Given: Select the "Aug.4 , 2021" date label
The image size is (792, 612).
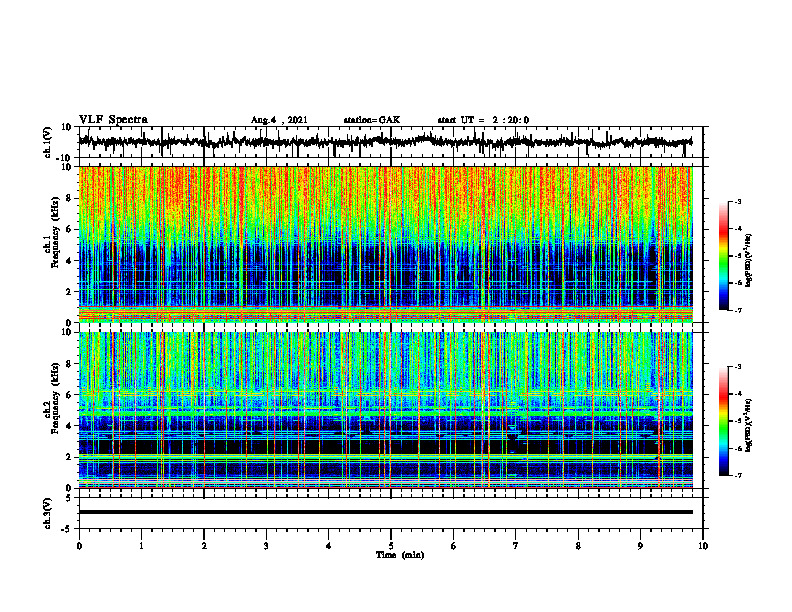Looking at the screenshot, I should coord(279,120).
